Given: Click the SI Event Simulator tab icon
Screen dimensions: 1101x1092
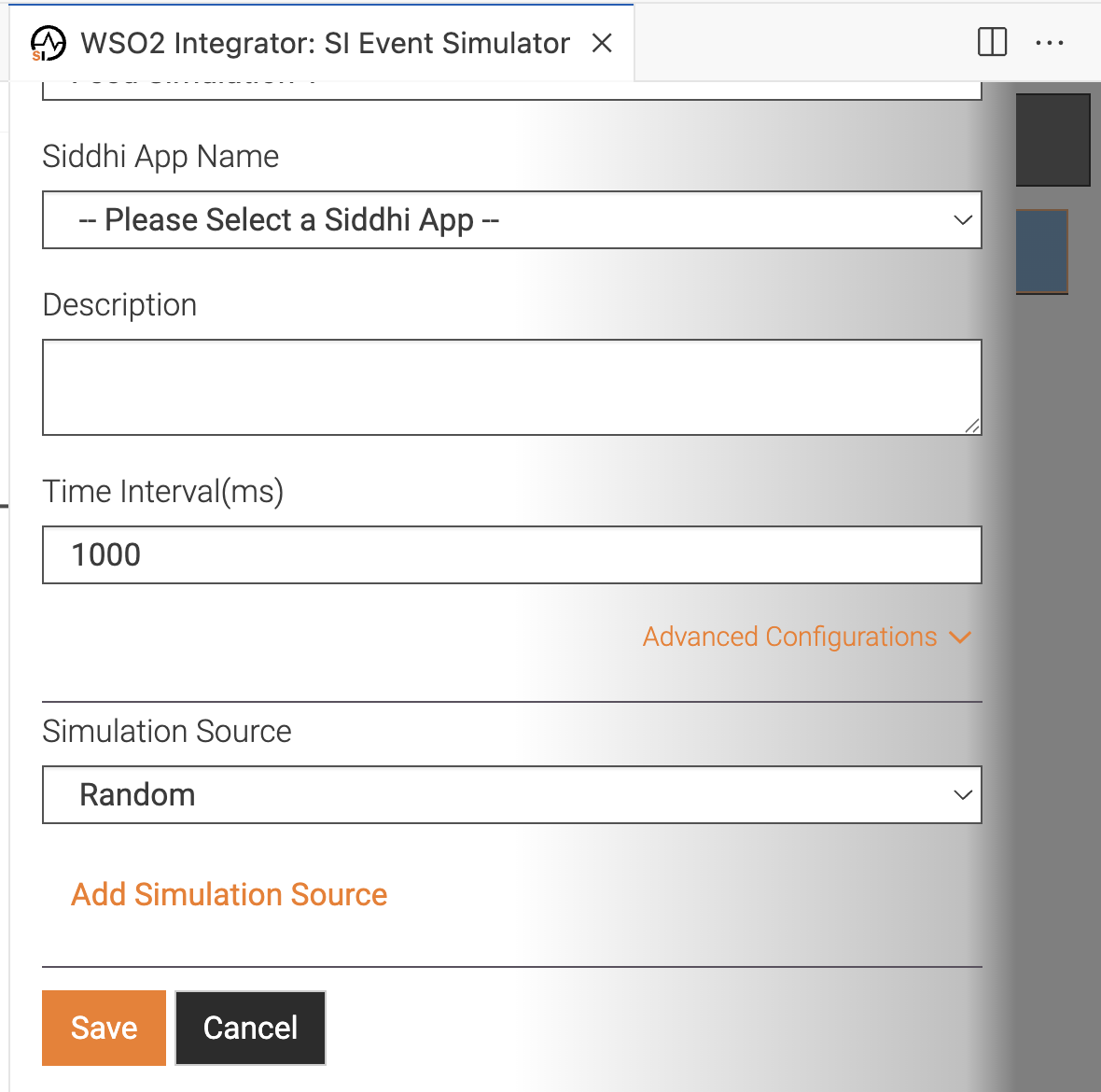Looking at the screenshot, I should click(48, 44).
